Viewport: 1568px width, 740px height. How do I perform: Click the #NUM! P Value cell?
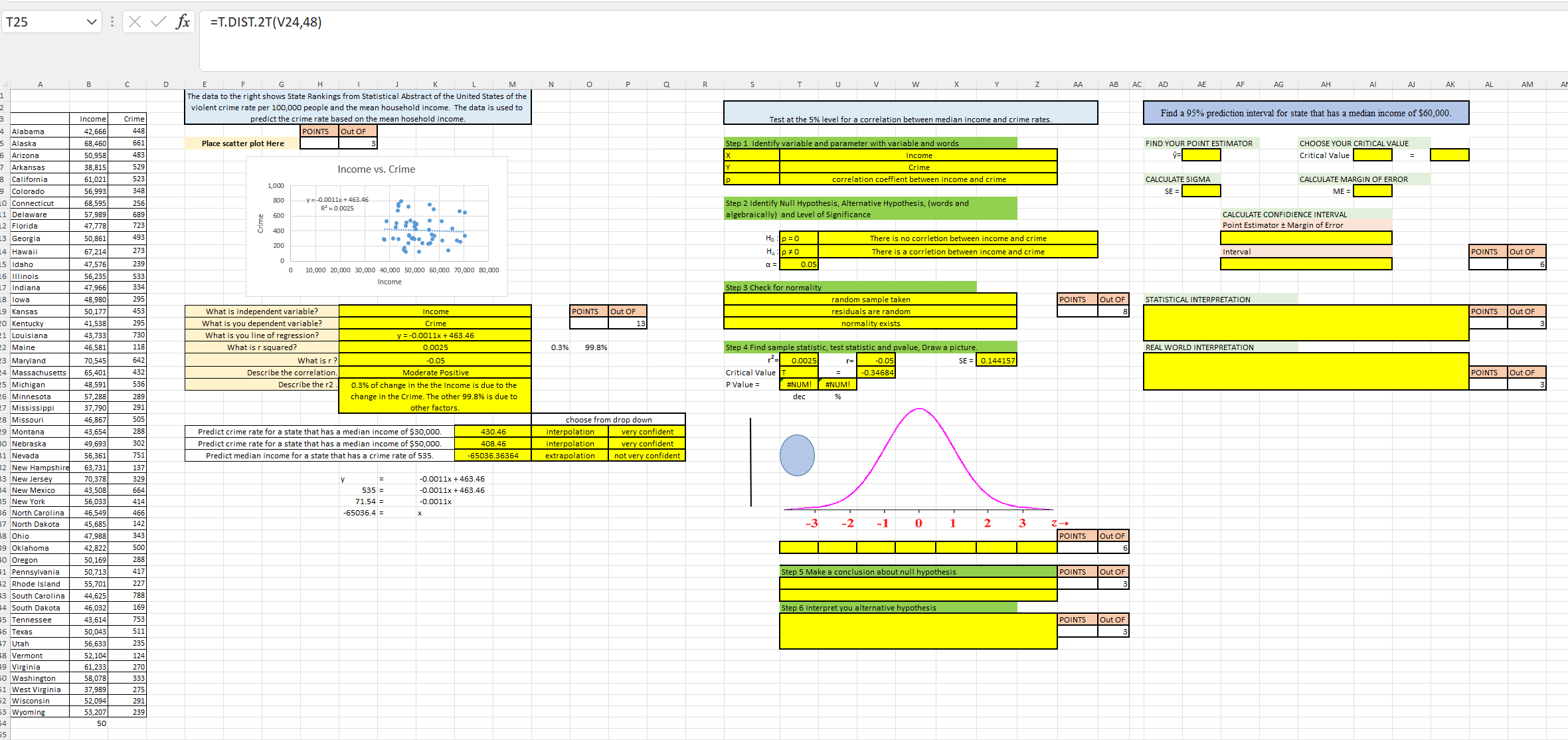(x=799, y=385)
